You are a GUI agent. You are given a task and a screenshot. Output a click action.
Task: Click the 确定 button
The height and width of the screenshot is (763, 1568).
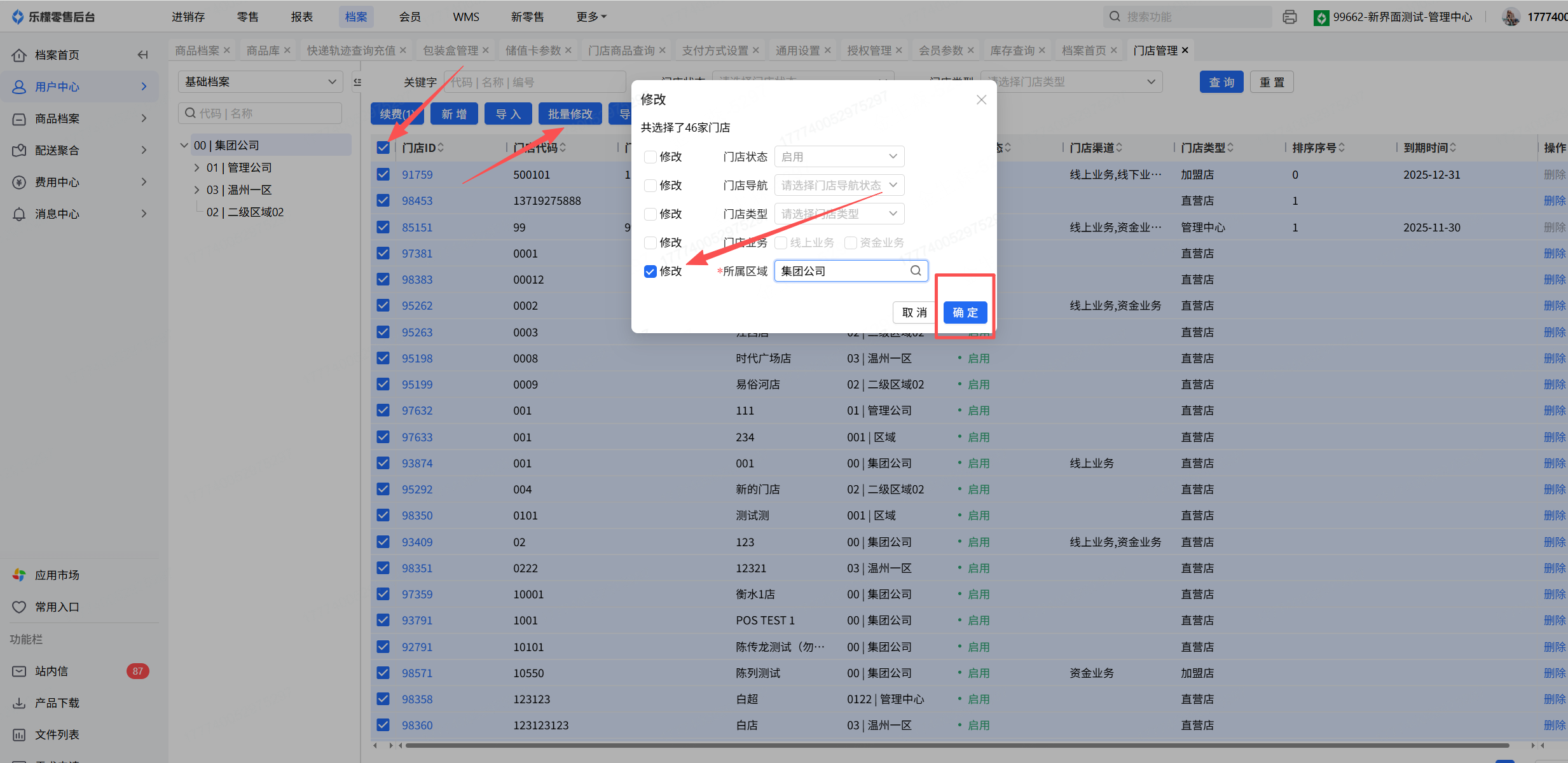pos(965,313)
